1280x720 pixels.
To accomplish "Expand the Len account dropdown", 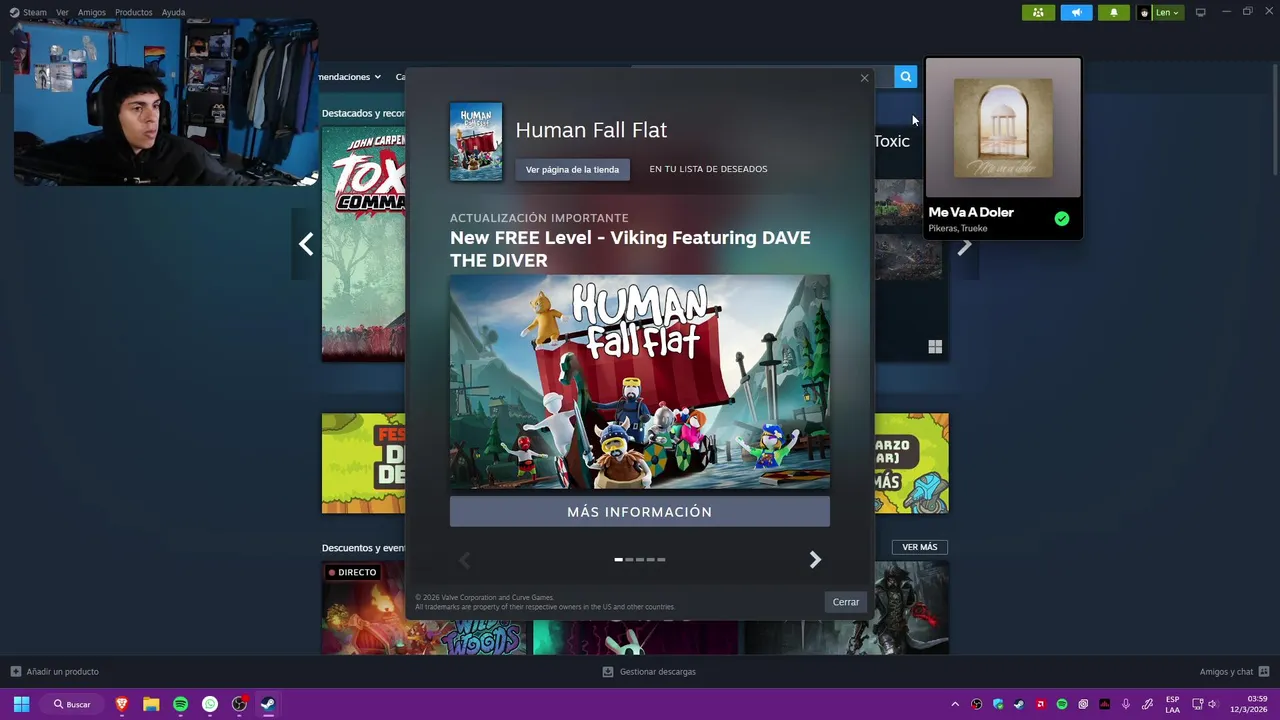I will tap(1160, 12).
